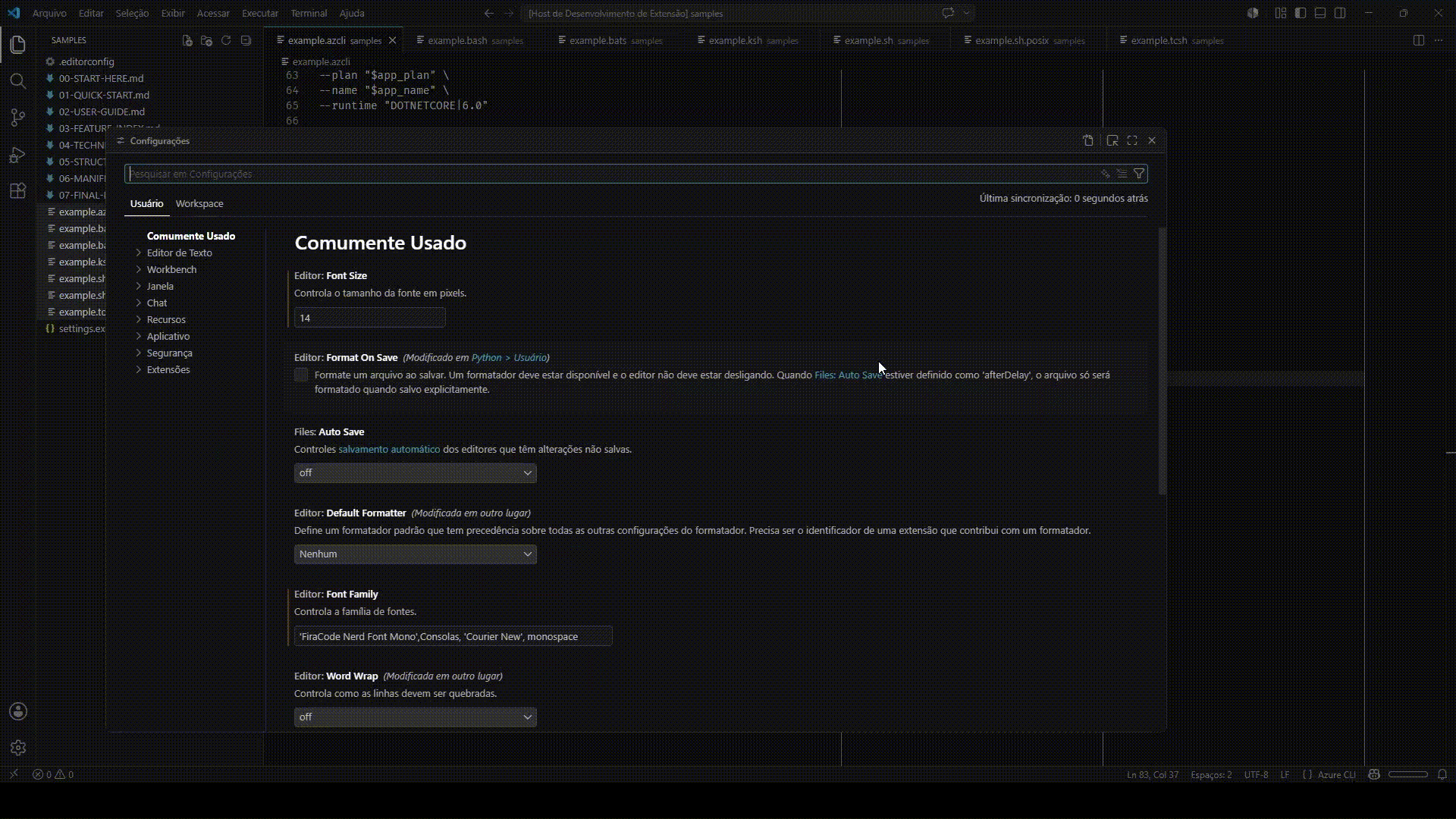Switch to the example.bash editor tab
Screen dimensions: 1456x819
point(475,40)
